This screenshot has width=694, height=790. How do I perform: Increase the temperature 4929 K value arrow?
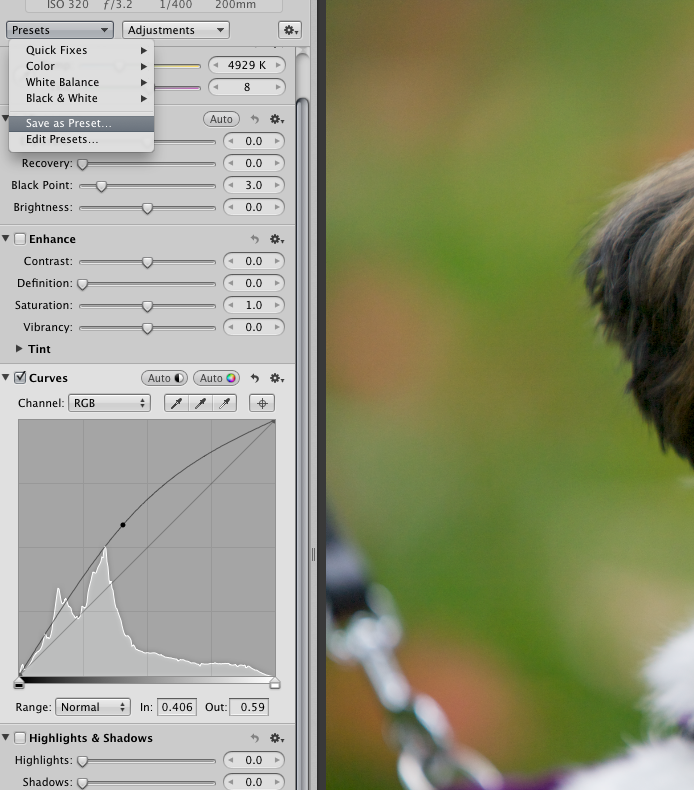(x=277, y=65)
